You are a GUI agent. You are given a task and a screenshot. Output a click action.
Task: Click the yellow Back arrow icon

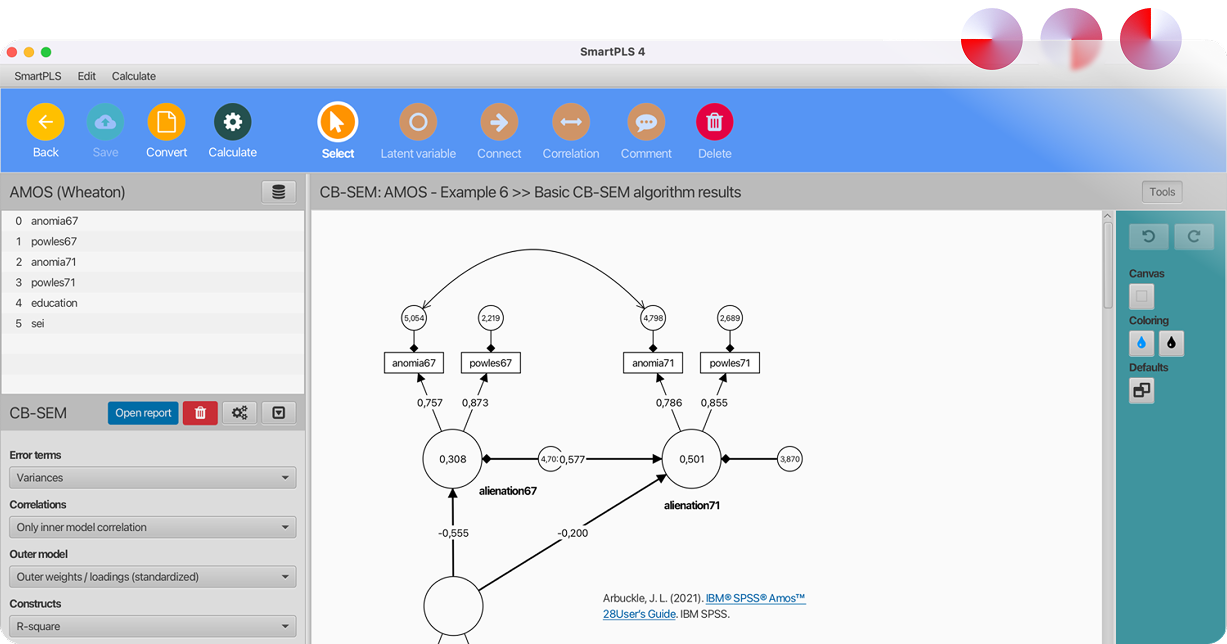pyautogui.click(x=45, y=122)
